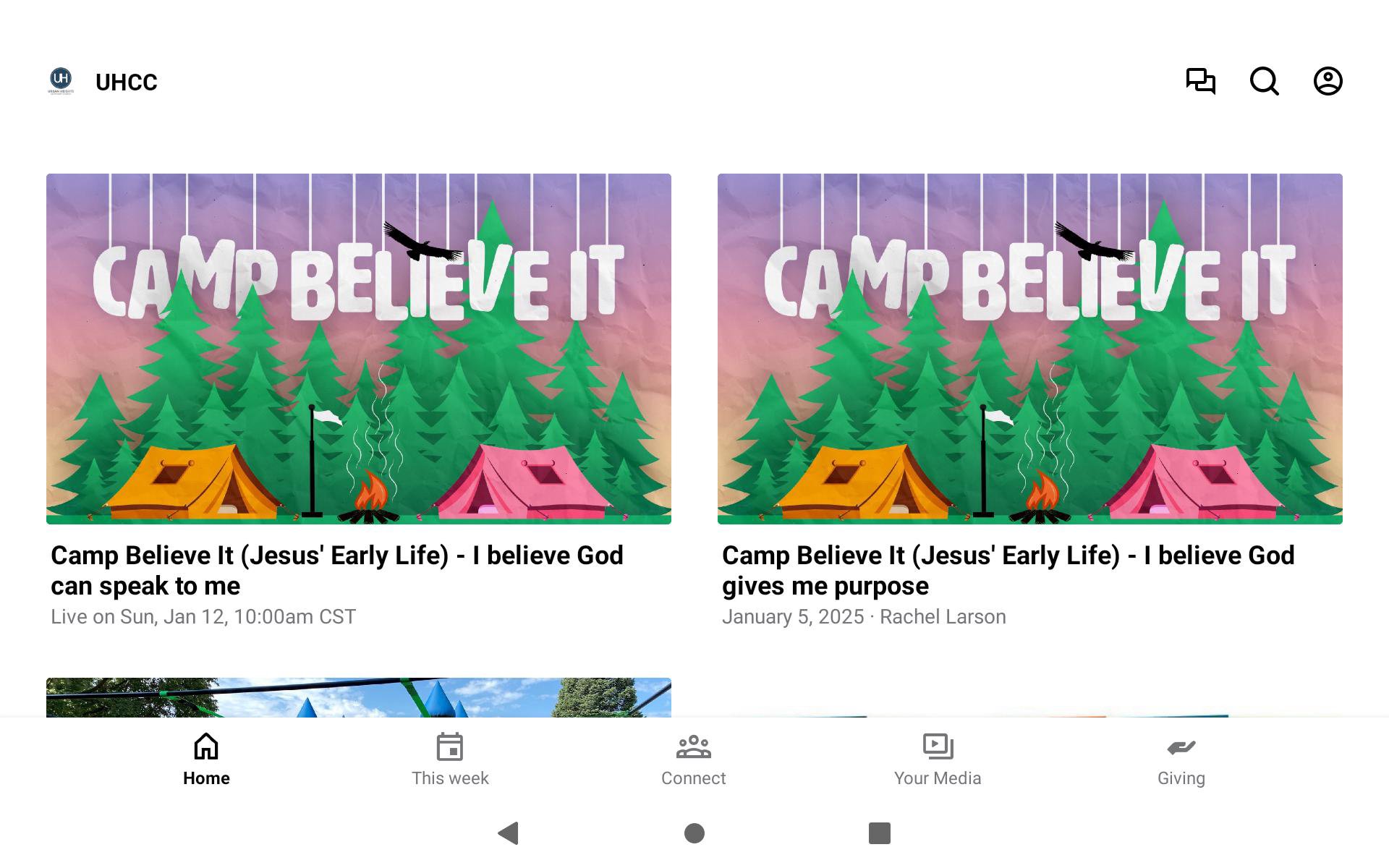Tap the search magnifier icon
The image size is (1389, 868).
click(x=1265, y=81)
